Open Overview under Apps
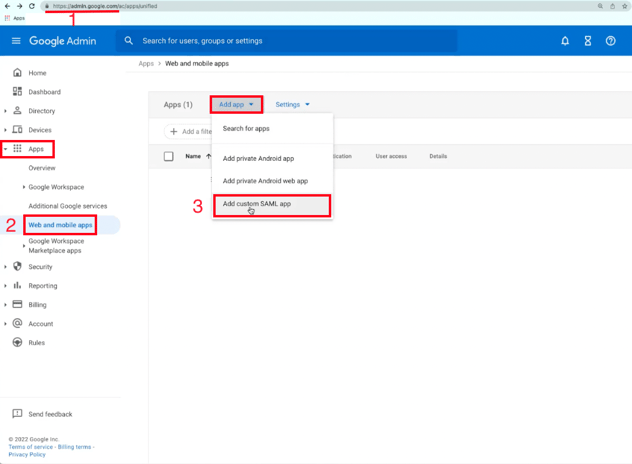The width and height of the screenshot is (632, 464). [42, 168]
